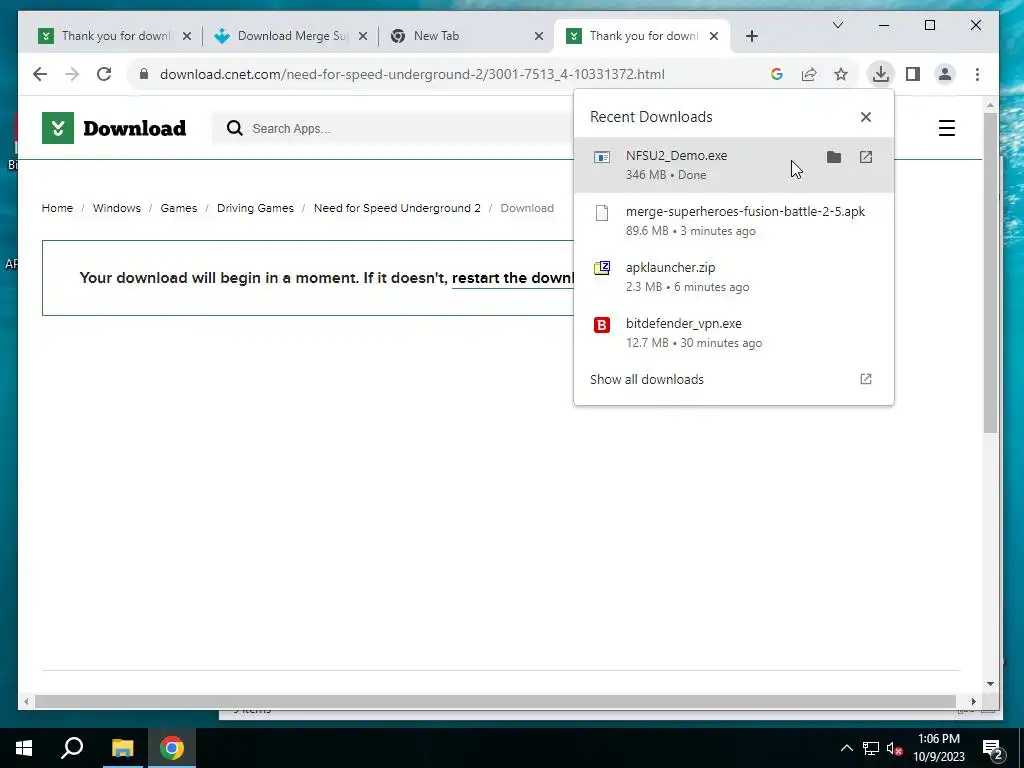
Task: Open the Chrome profile menu
Action: pos(944,74)
